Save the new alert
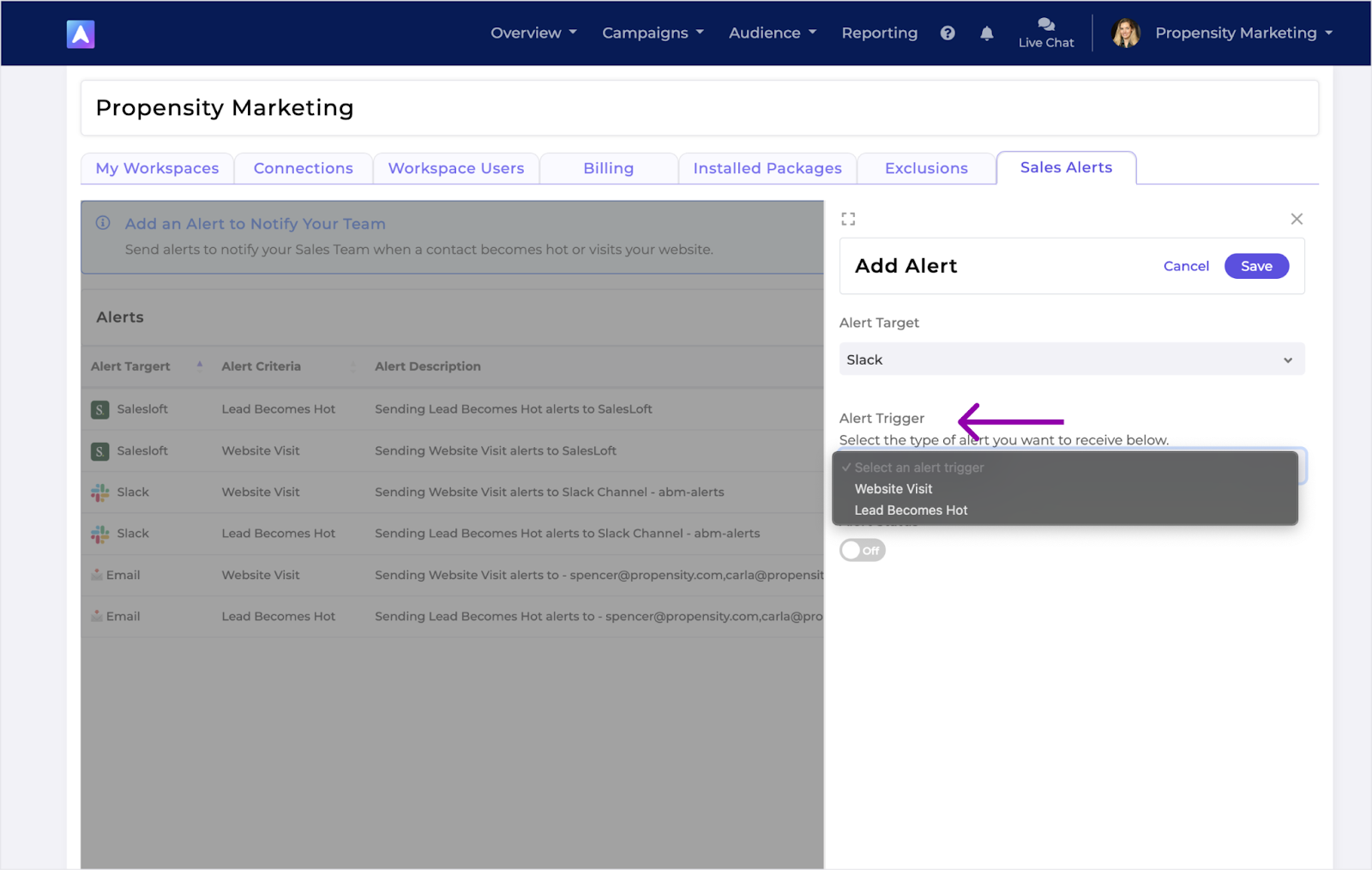This screenshot has height=870, width=1372. tap(1256, 266)
